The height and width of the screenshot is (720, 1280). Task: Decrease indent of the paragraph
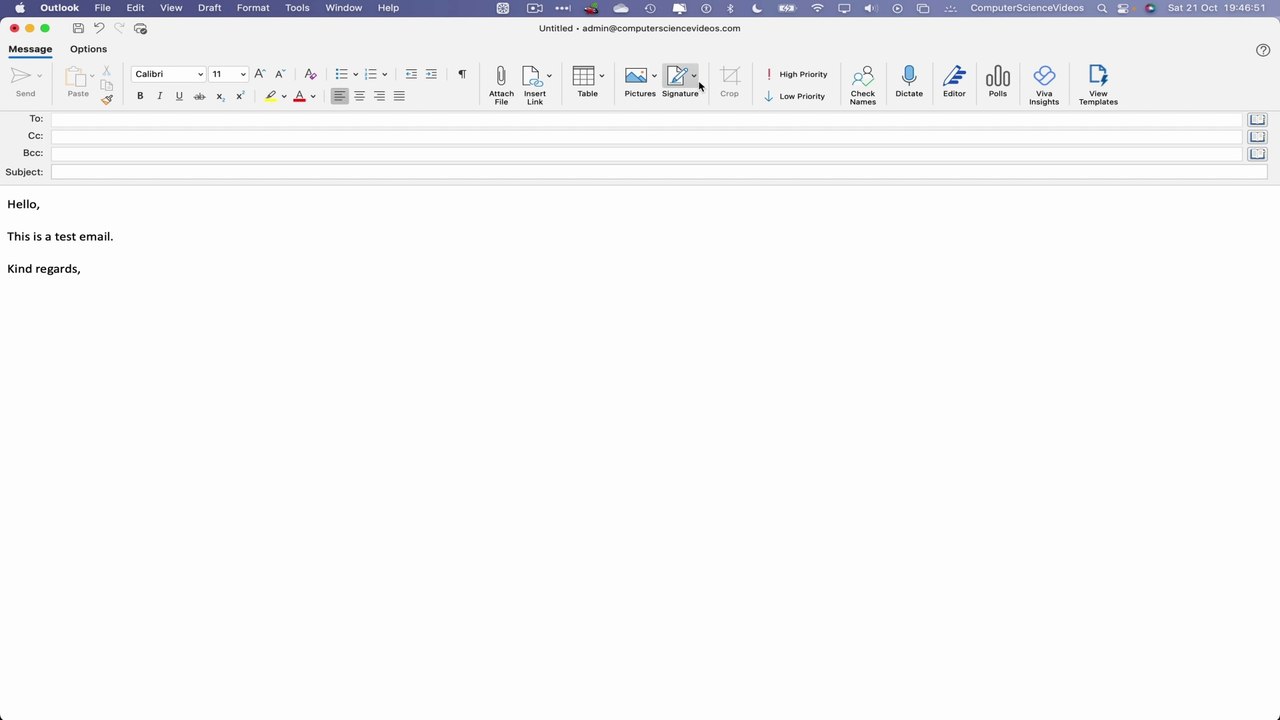pos(411,74)
